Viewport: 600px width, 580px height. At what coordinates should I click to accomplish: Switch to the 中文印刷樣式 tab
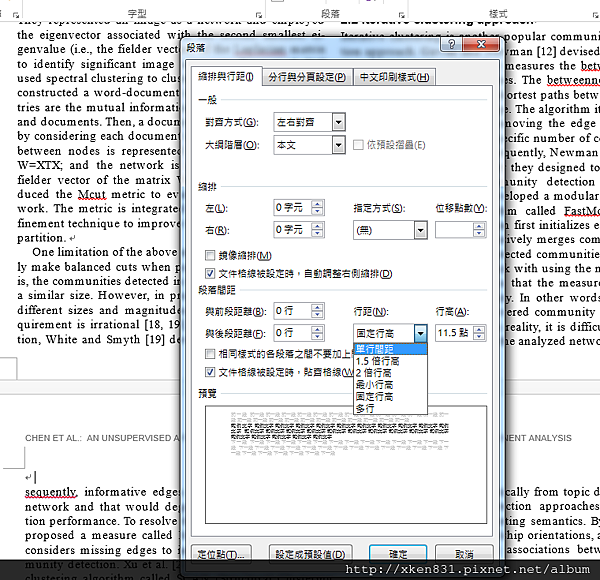click(395, 78)
